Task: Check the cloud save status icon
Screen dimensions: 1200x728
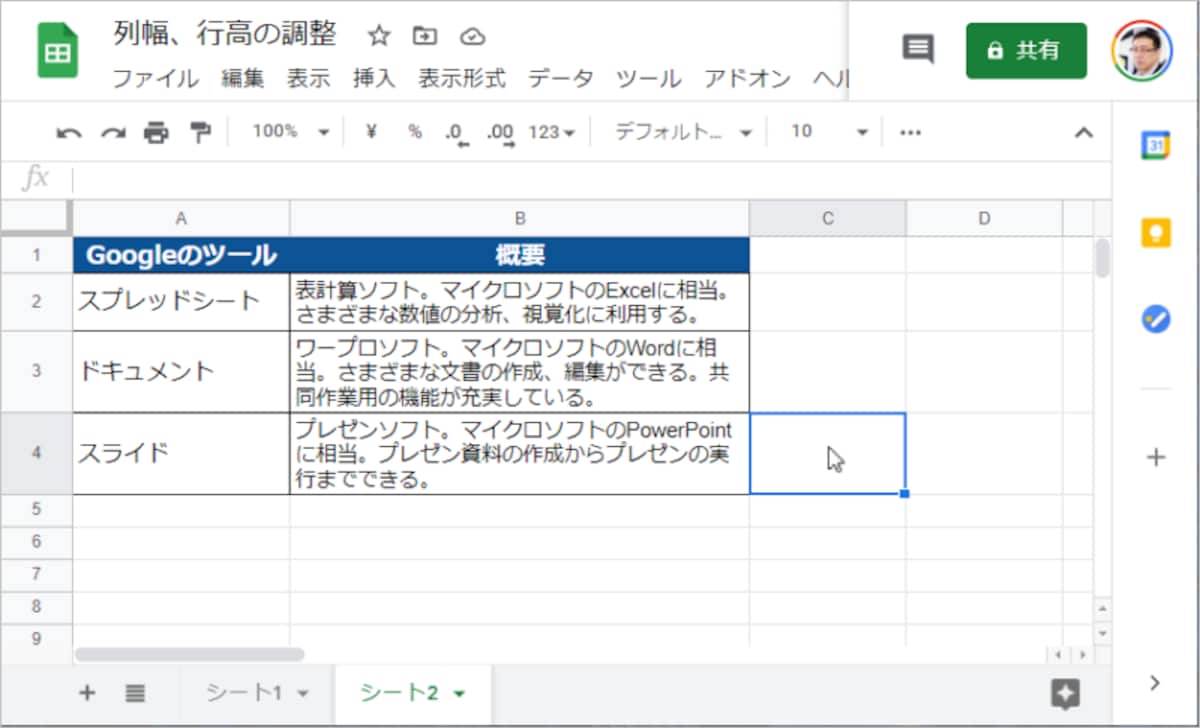Action: tap(472, 36)
